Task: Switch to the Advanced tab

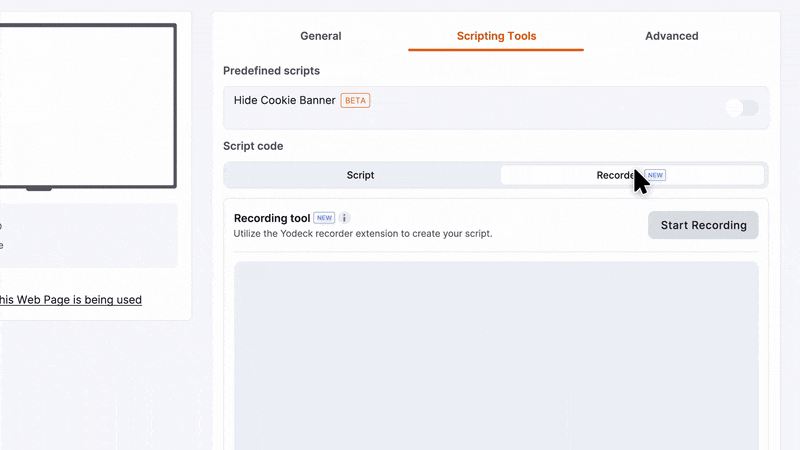Action: tap(671, 36)
